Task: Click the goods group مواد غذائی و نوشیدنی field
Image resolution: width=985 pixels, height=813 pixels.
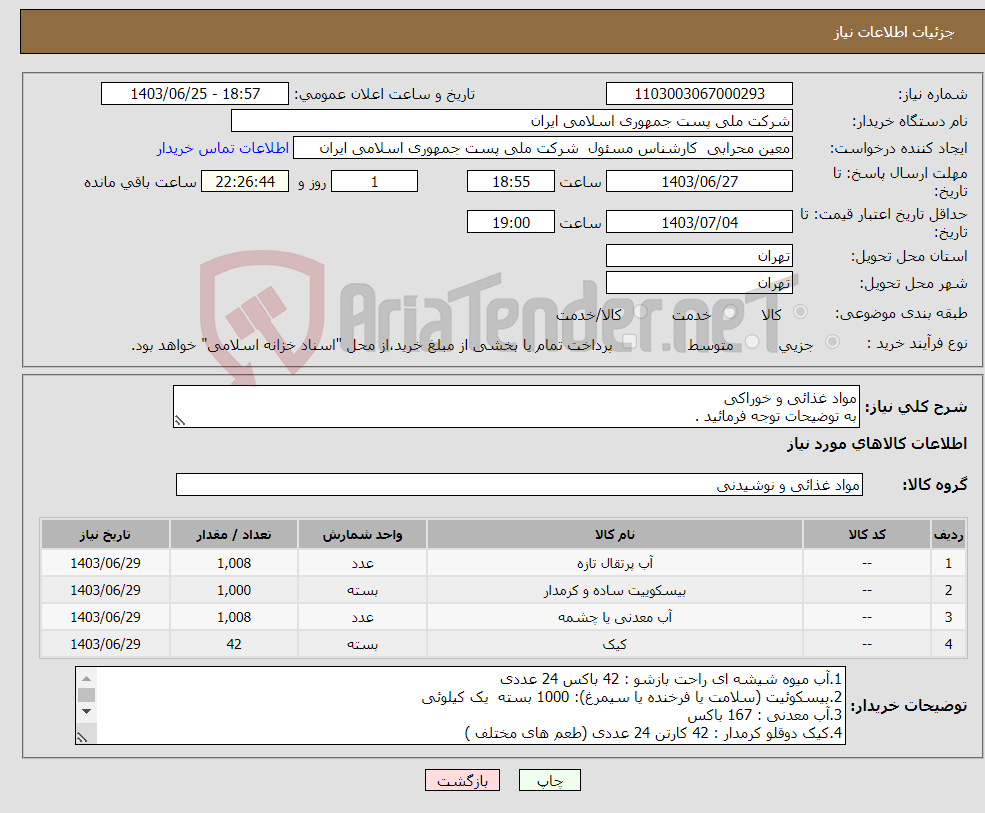Action: coord(520,484)
